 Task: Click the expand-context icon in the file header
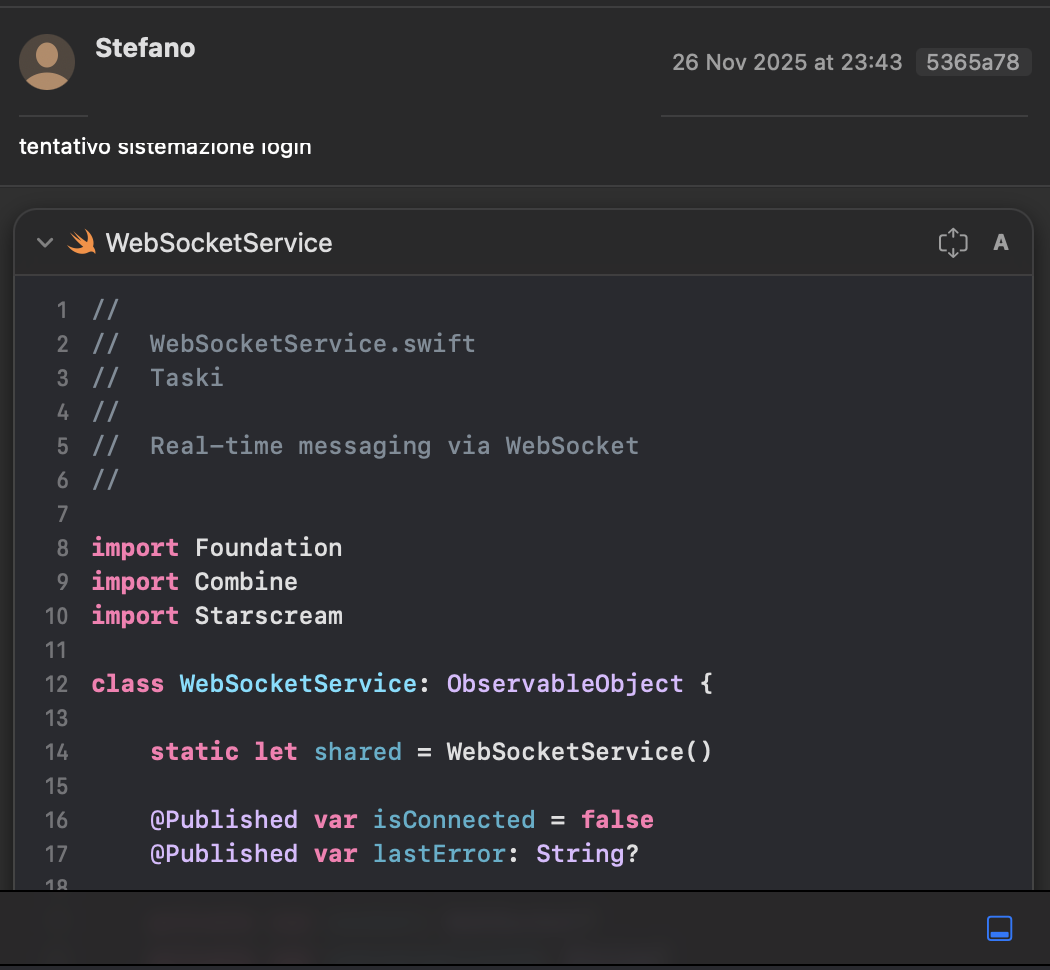[953, 242]
